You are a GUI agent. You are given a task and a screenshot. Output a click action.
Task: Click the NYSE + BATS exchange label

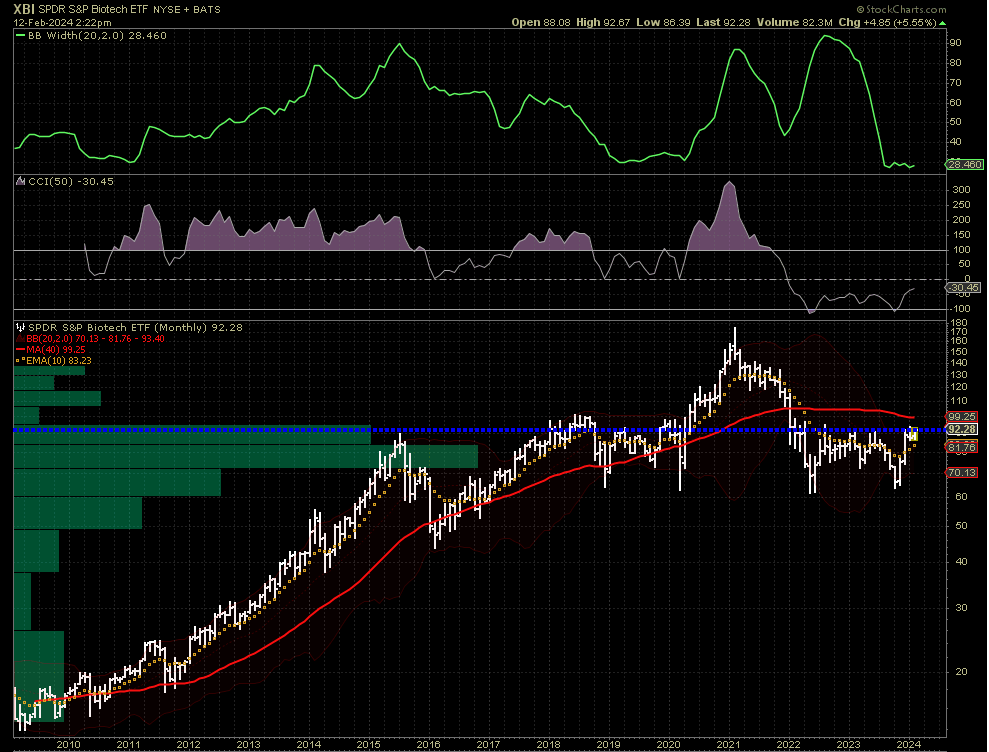(187, 10)
